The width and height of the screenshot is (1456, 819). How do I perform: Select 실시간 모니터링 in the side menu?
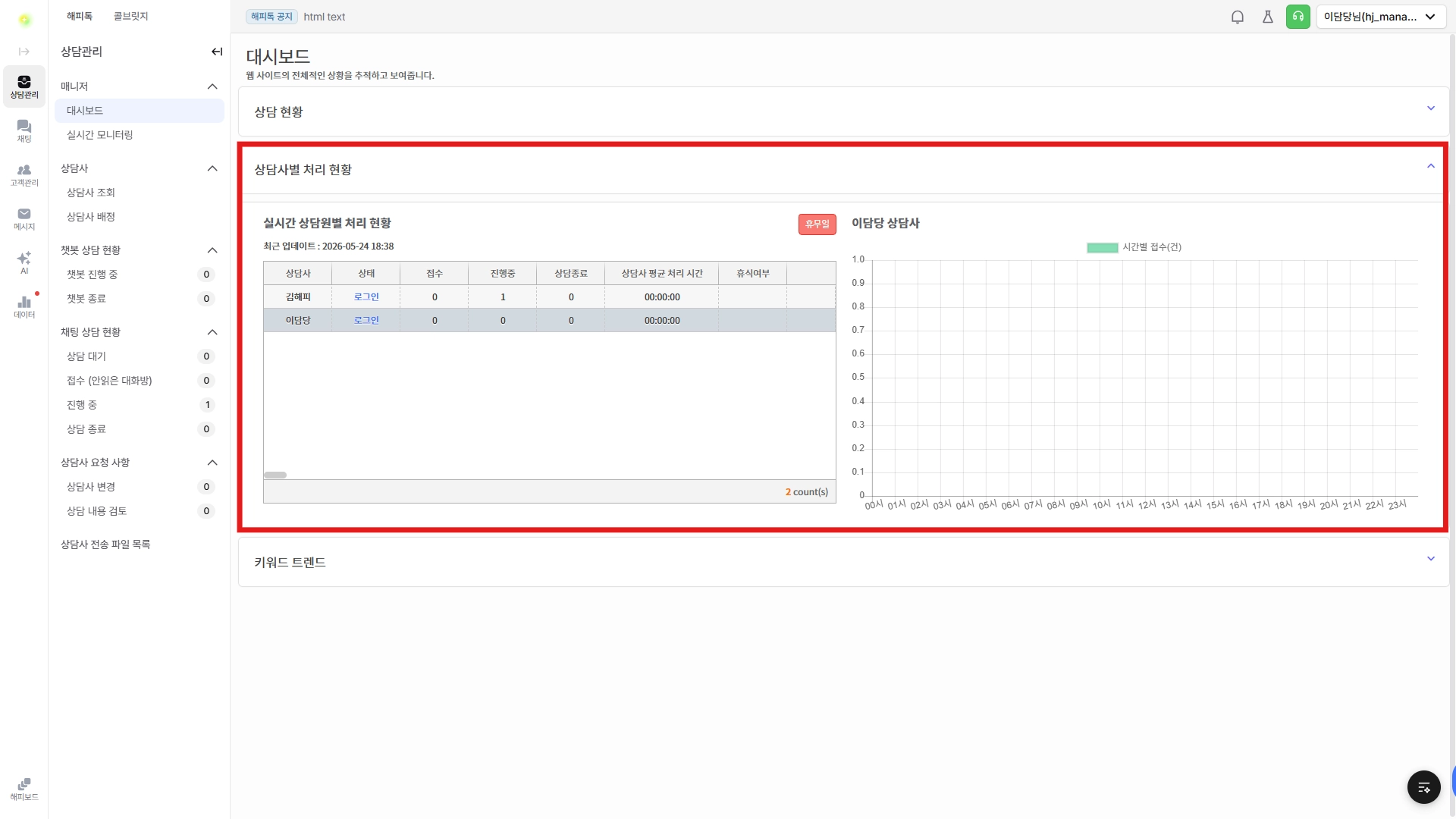click(x=140, y=135)
